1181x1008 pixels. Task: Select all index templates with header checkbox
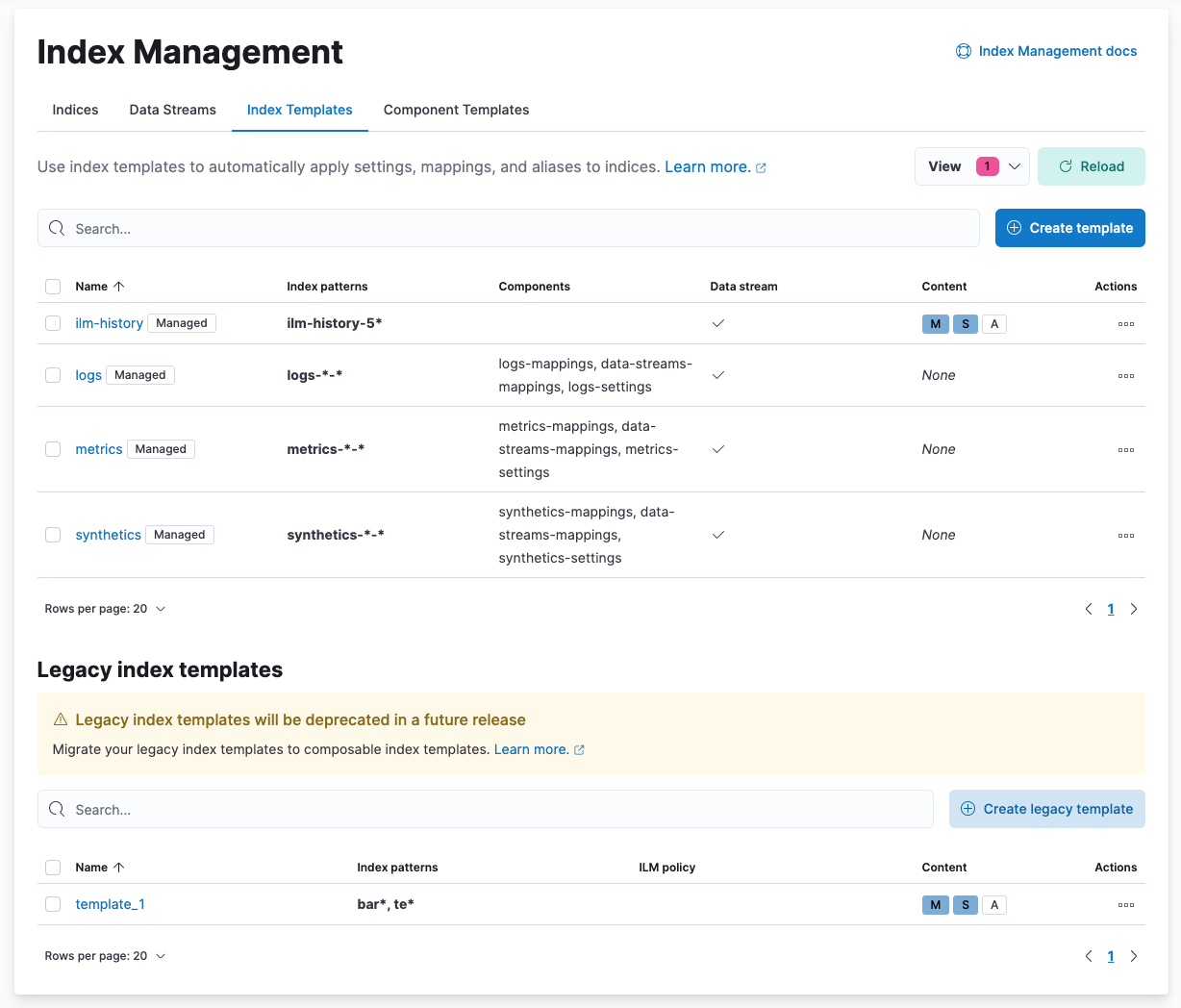coord(53,287)
